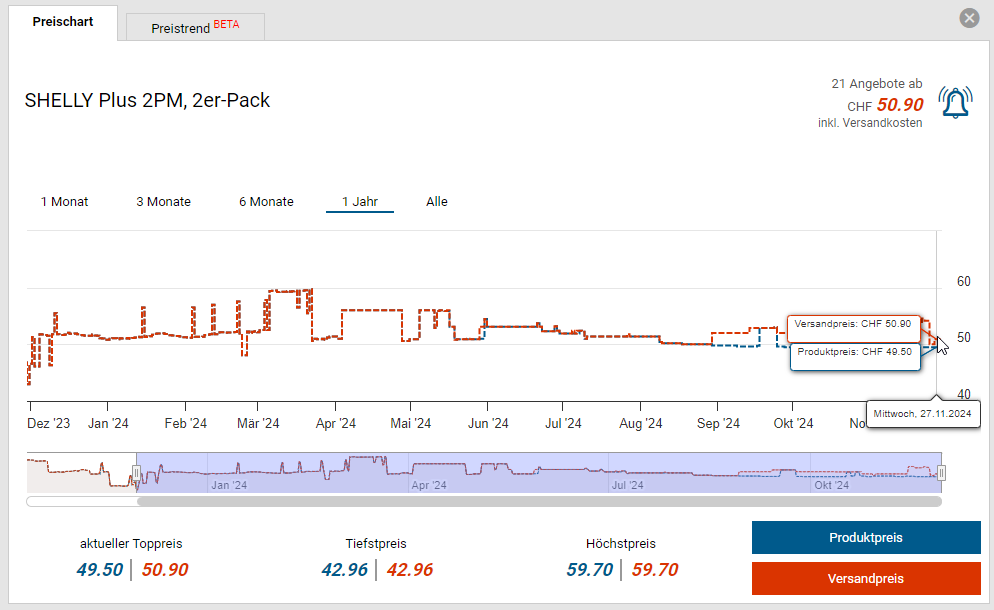Click the aktueller Toppreis 49.50 value
994x610 pixels.
coord(100,570)
